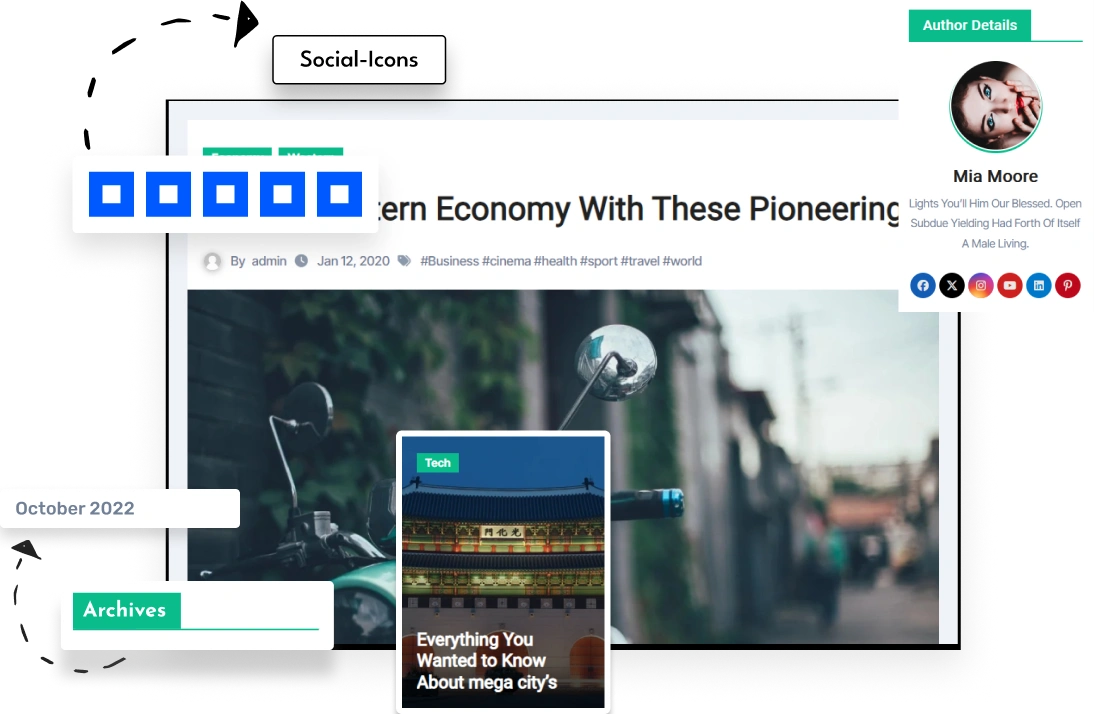Click the Social-Icons label box
This screenshot has height=714, width=1094.
(359, 59)
